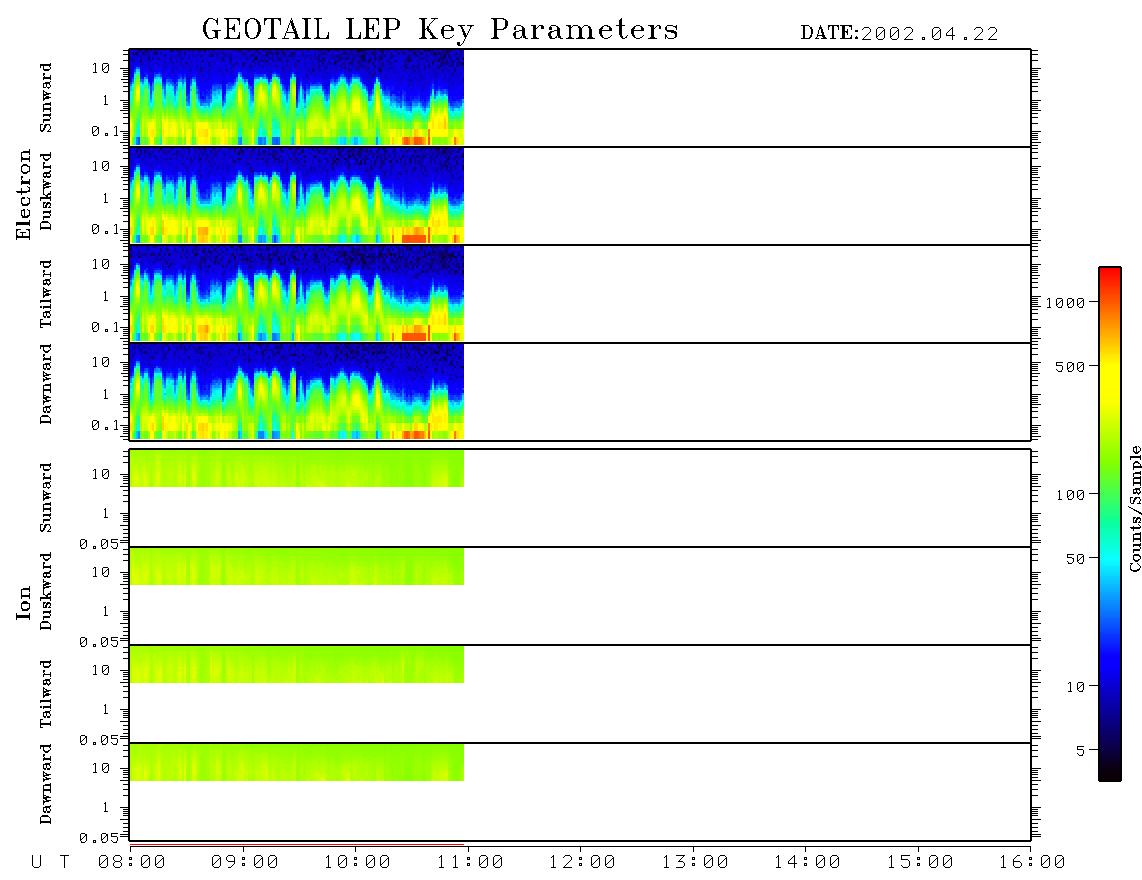Select the Ion Dawnward panel label

click(x=46, y=784)
